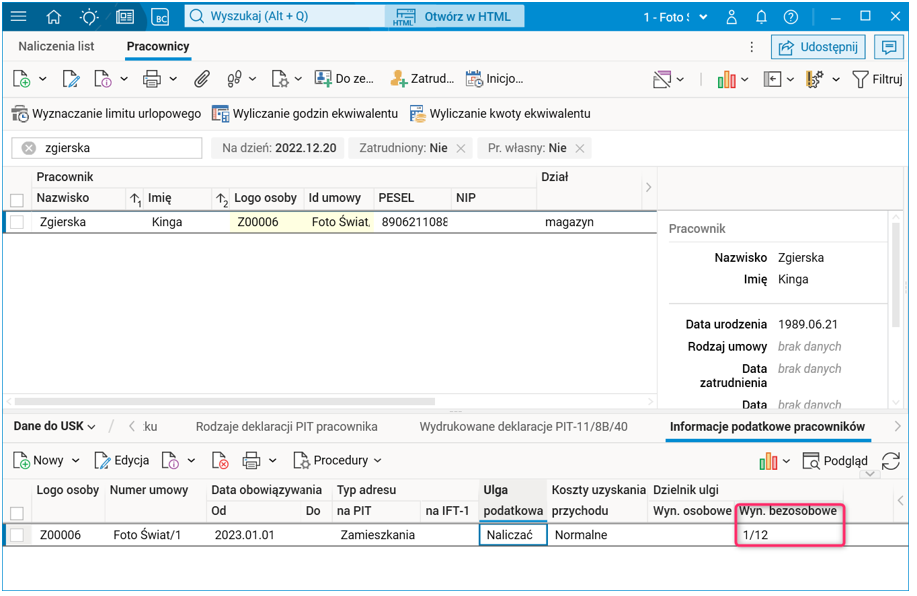Screen dimensions: 917x596
Task: Click the record info document icon in top toolbar
Action: pyautogui.click(x=103, y=79)
